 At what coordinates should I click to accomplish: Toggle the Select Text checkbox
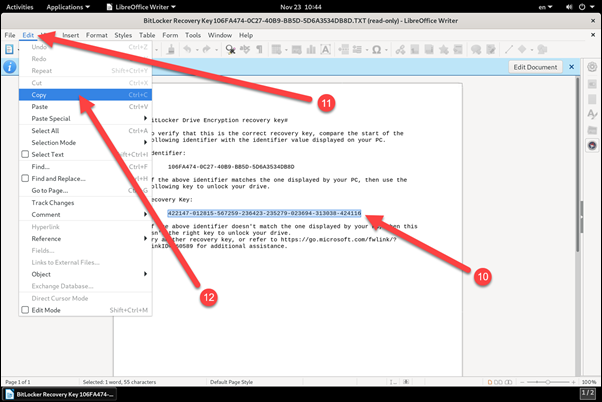pos(25,154)
